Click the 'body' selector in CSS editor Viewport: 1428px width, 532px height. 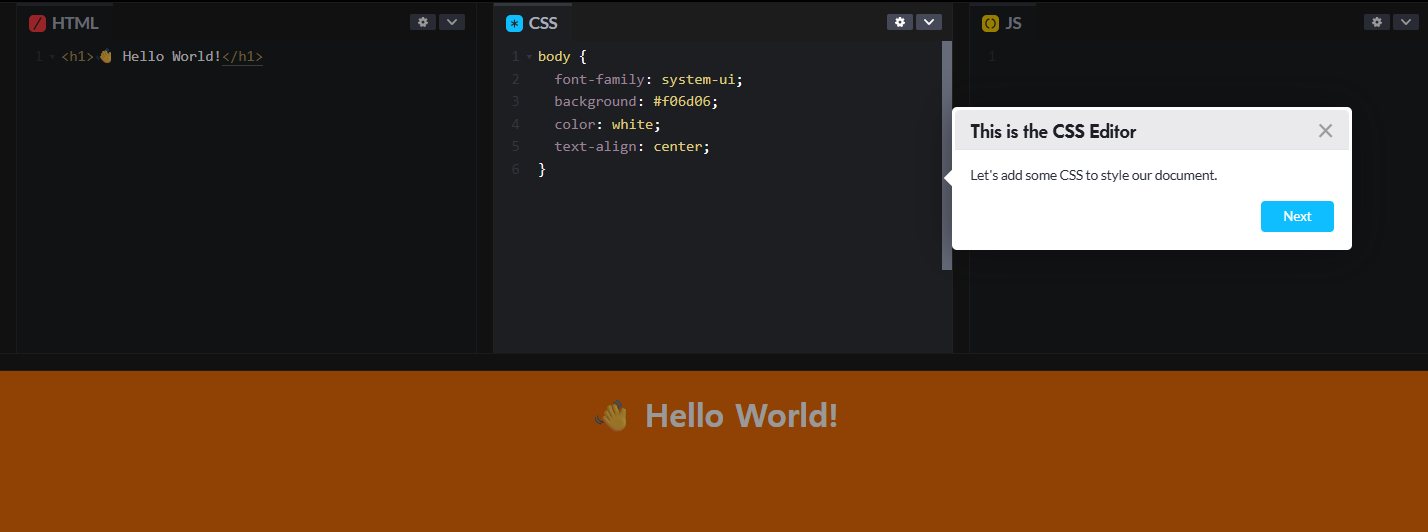click(x=554, y=57)
